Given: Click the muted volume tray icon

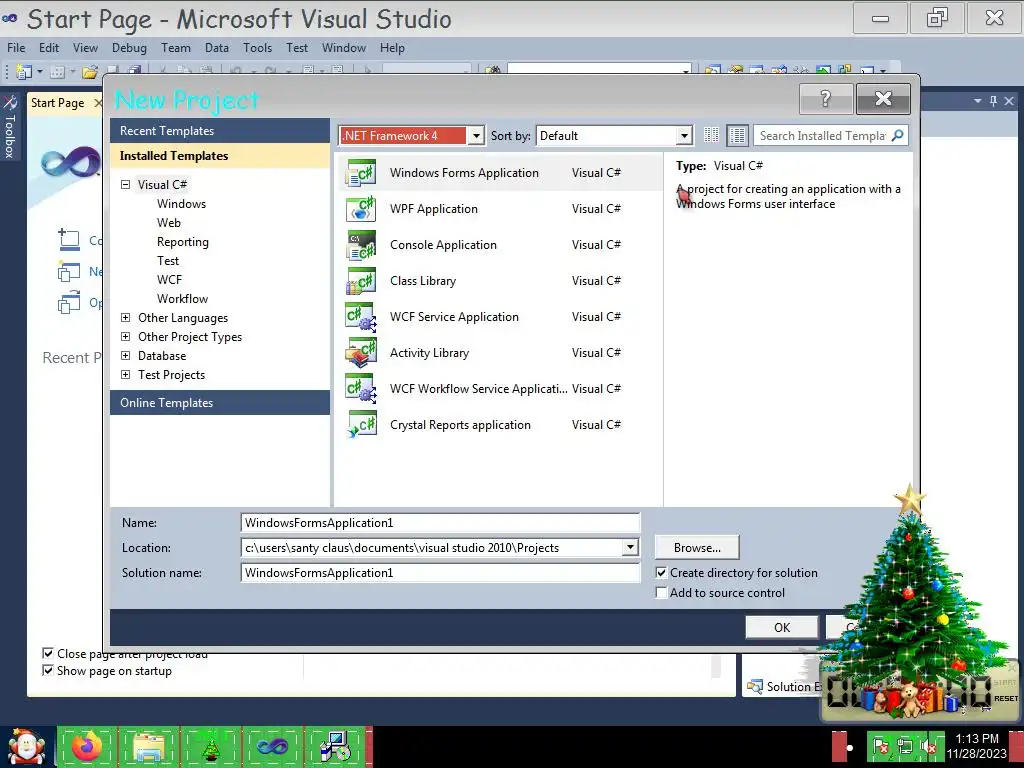Looking at the screenshot, I should pyautogui.click(x=928, y=746).
